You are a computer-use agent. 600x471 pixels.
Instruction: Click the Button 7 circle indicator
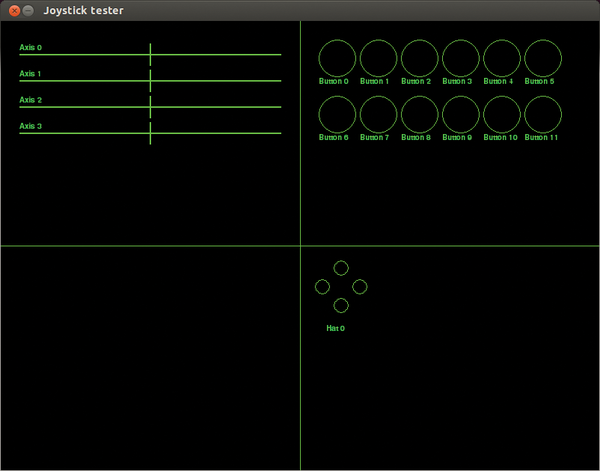(378, 114)
